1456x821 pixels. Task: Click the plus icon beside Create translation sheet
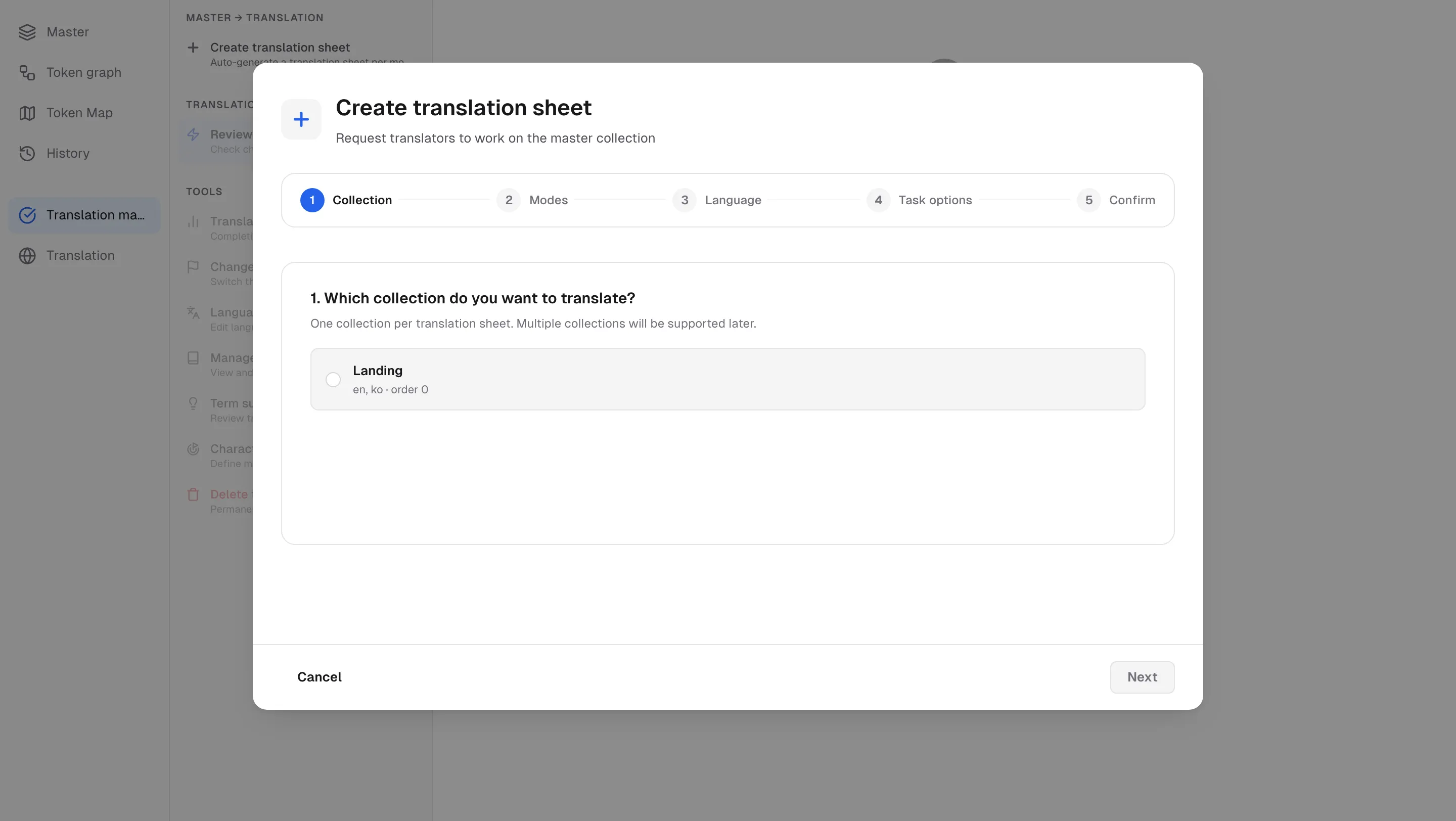(x=193, y=48)
